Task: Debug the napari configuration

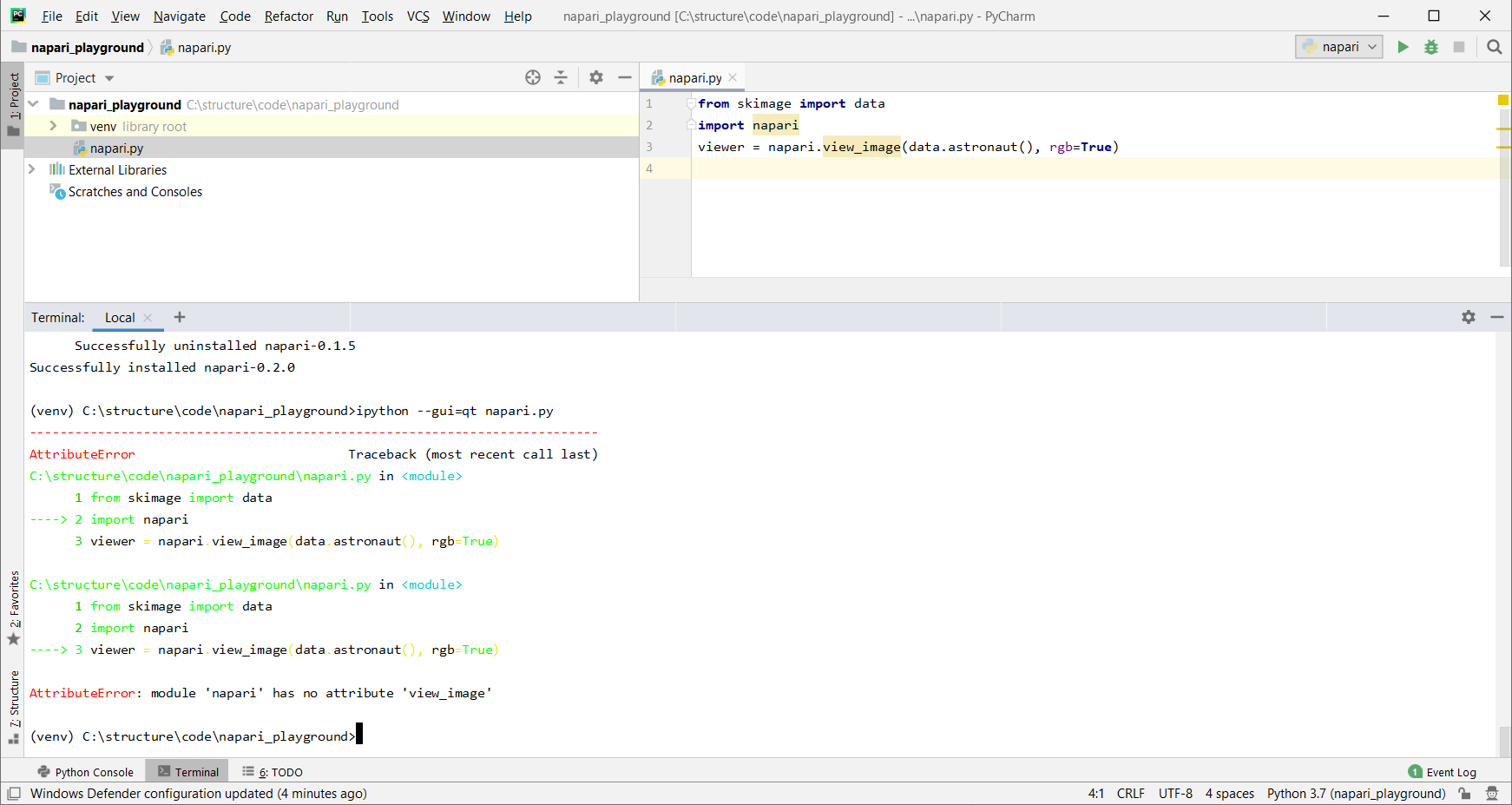Action: point(1431,47)
